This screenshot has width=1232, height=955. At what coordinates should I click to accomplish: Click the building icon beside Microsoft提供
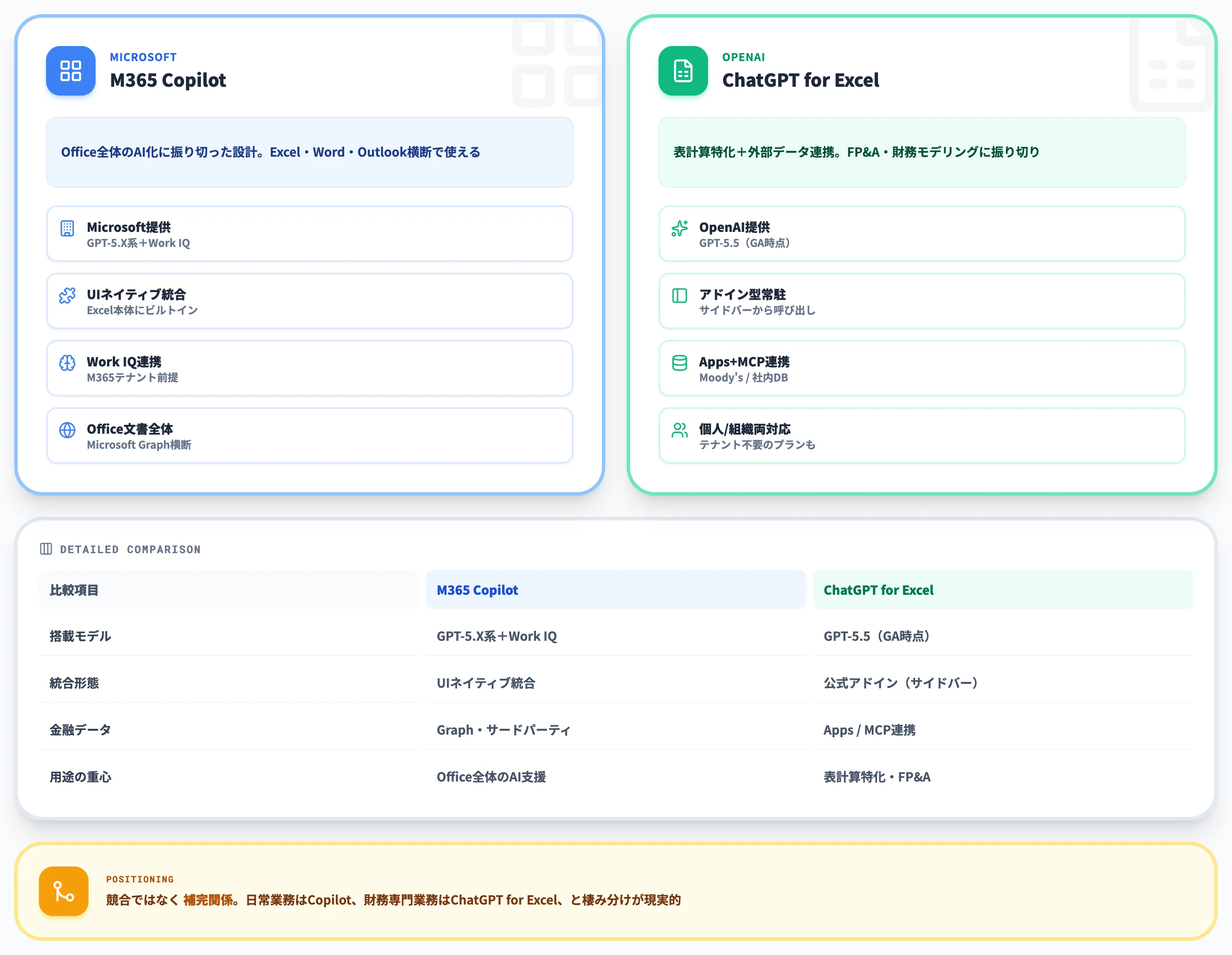click(67, 228)
